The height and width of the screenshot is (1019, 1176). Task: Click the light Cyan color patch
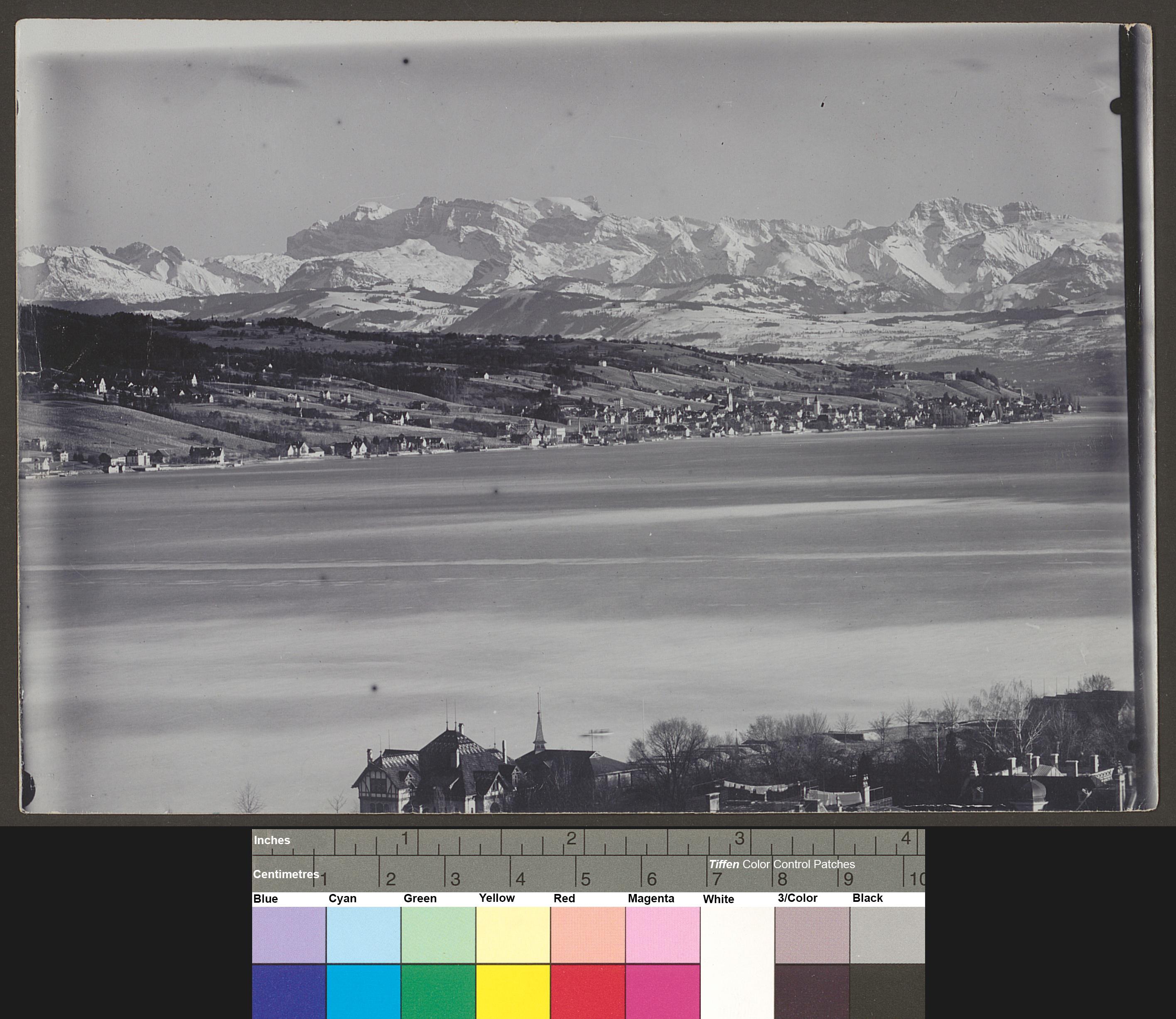click(363, 934)
